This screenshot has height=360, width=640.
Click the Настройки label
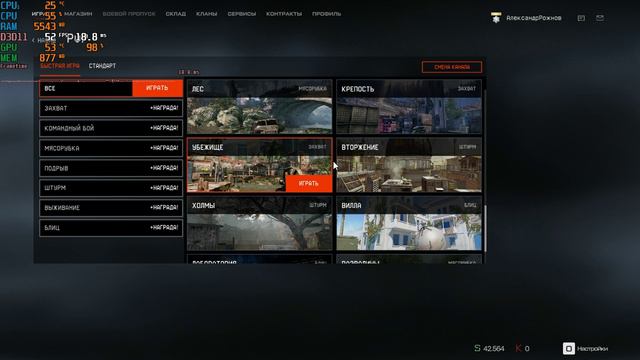[592, 349]
